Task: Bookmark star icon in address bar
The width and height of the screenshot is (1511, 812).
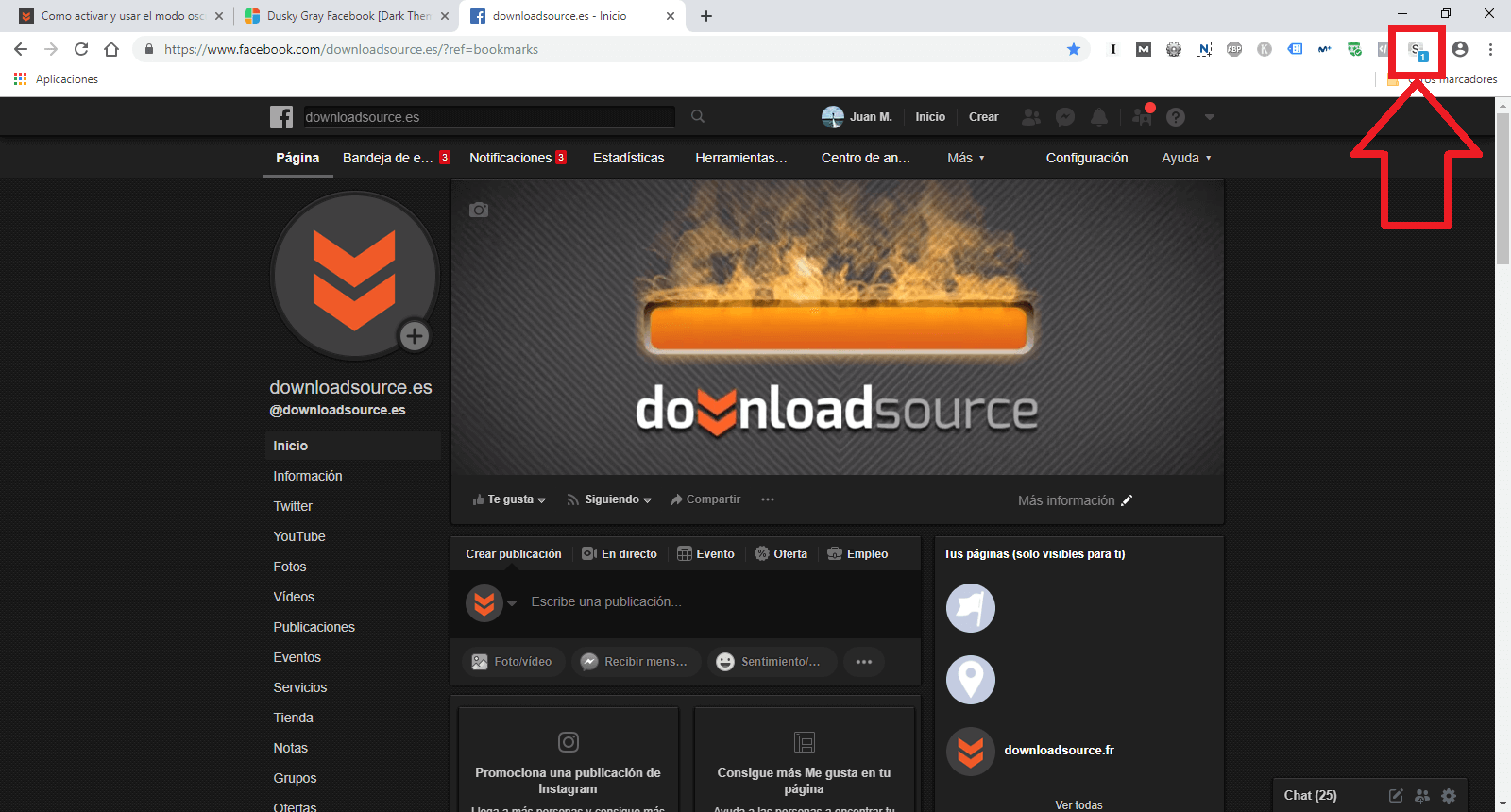Action: click(1074, 49)
